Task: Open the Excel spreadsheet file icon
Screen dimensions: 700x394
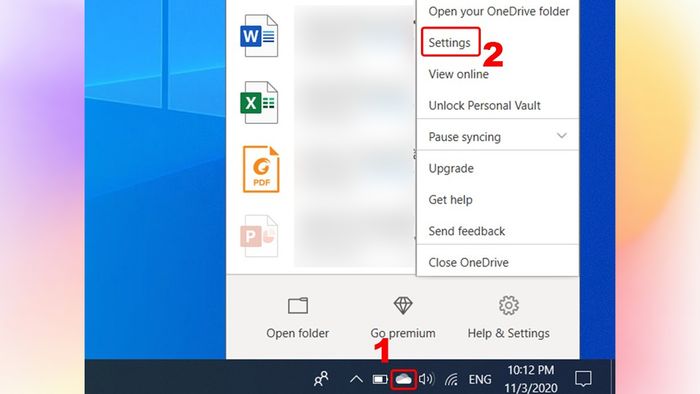Action: (259, 103)
